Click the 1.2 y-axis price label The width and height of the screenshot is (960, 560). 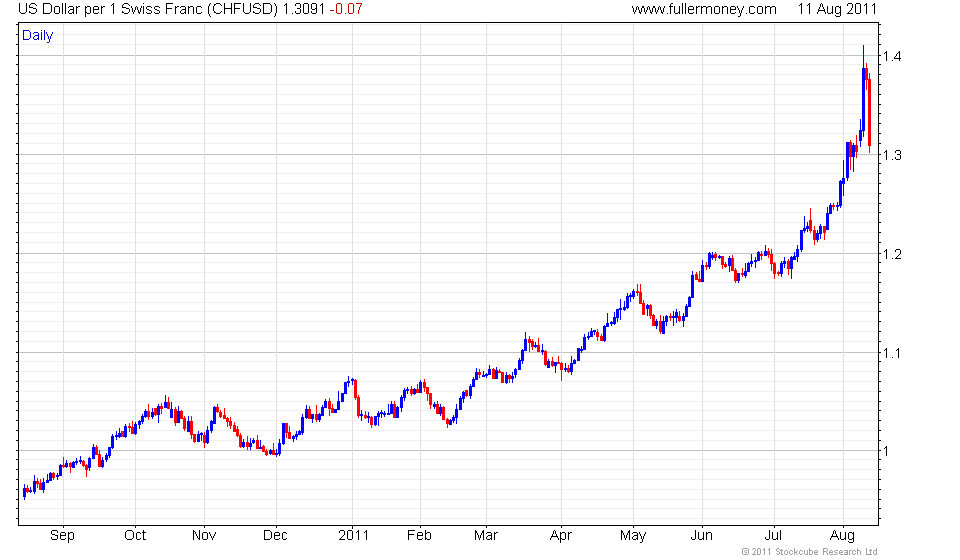[892, 254]
